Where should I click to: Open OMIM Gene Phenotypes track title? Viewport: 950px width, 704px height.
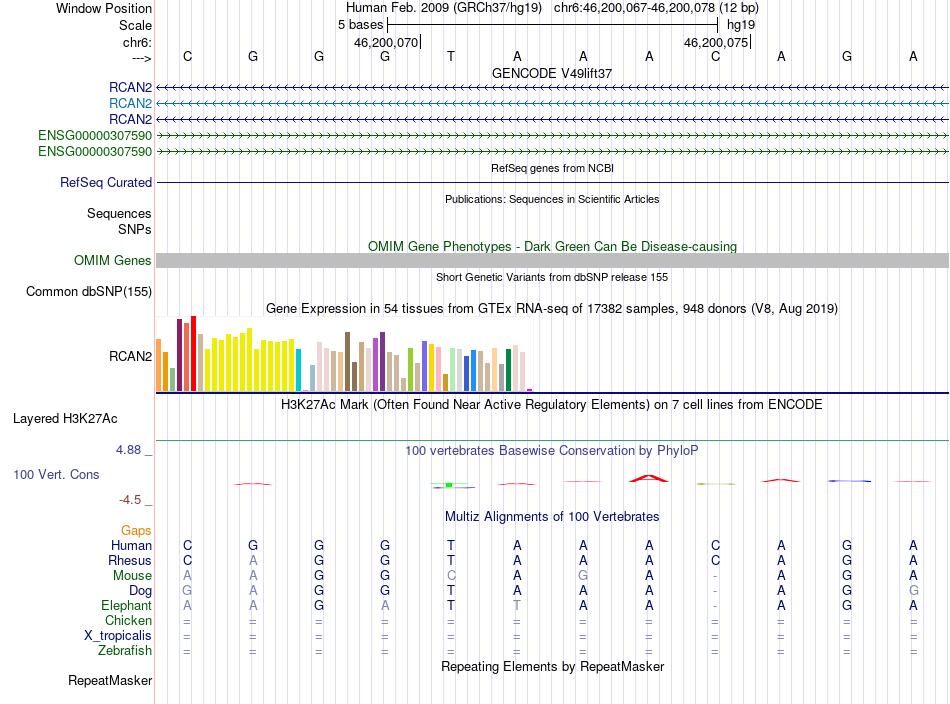(552, 247)
